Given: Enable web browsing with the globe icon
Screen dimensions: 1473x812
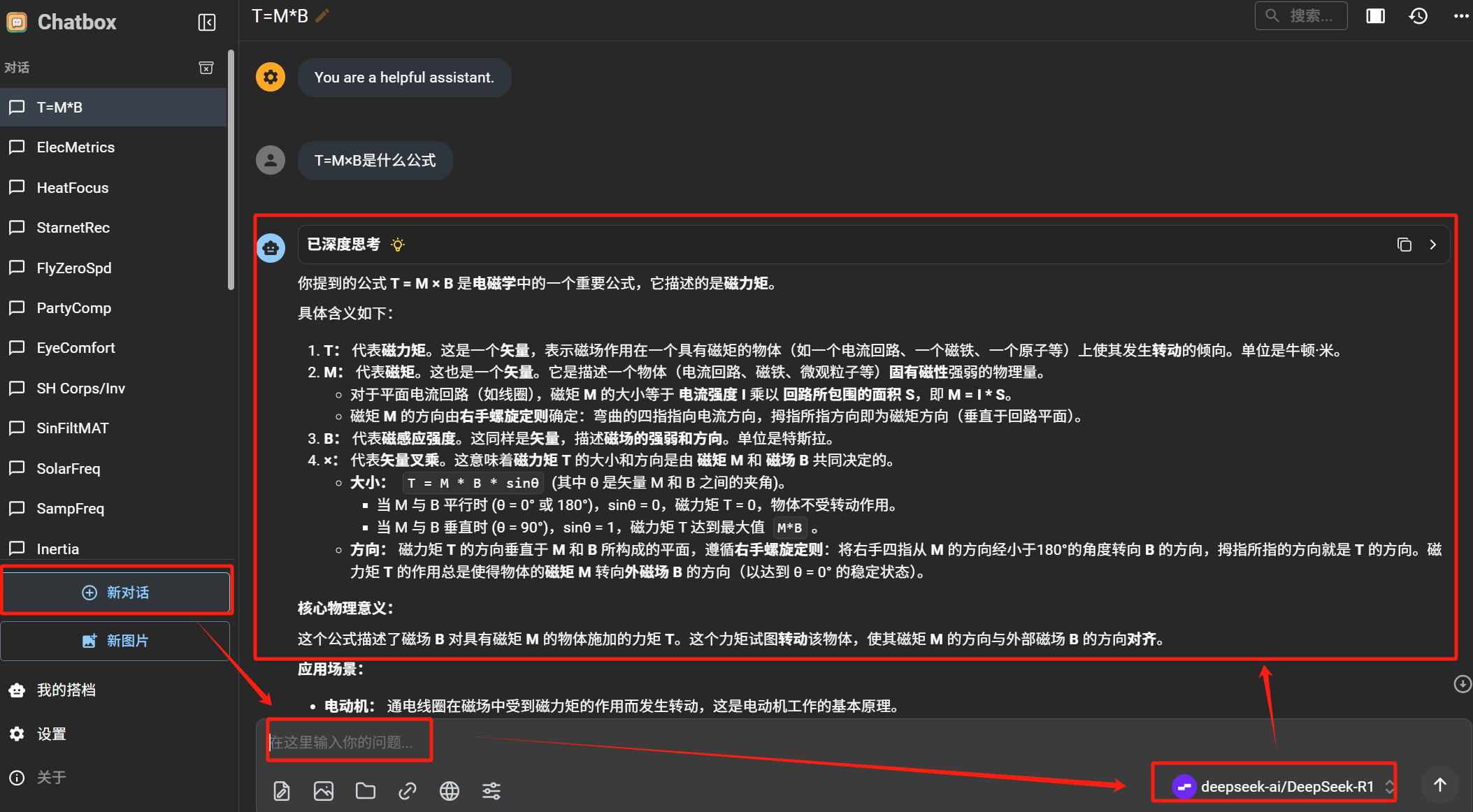Looking at the screenshot, I should point(449,790).
